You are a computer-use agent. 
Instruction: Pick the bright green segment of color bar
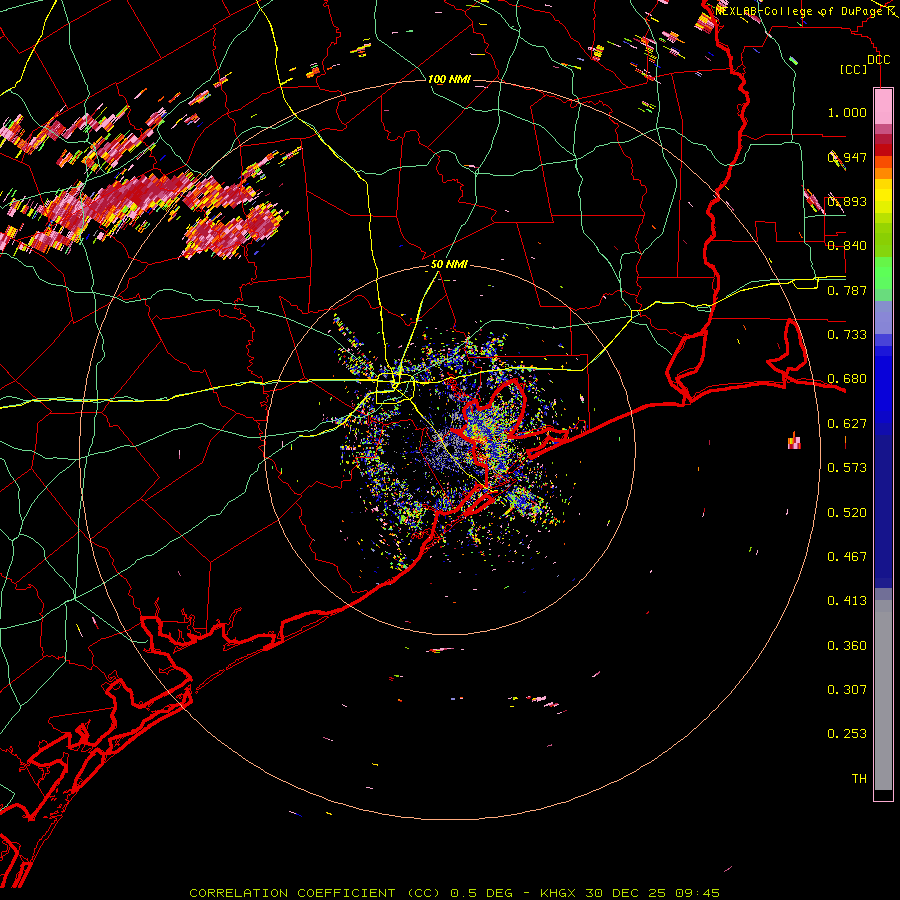883,273
